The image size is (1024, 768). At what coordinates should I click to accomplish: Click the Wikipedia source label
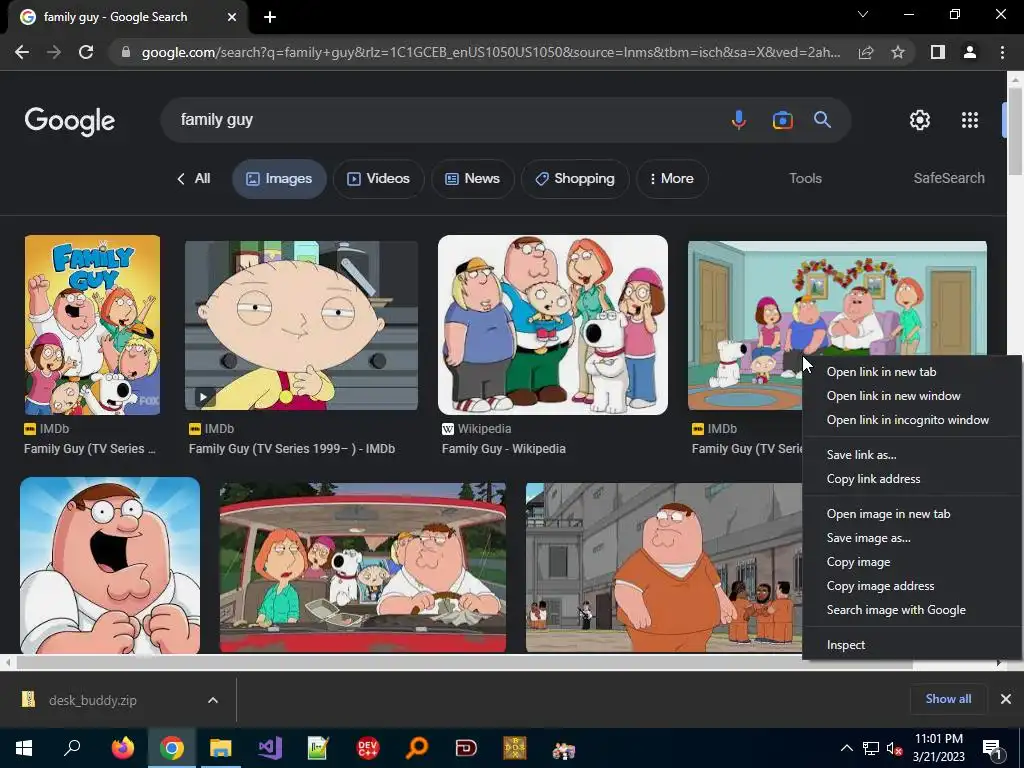484,429
